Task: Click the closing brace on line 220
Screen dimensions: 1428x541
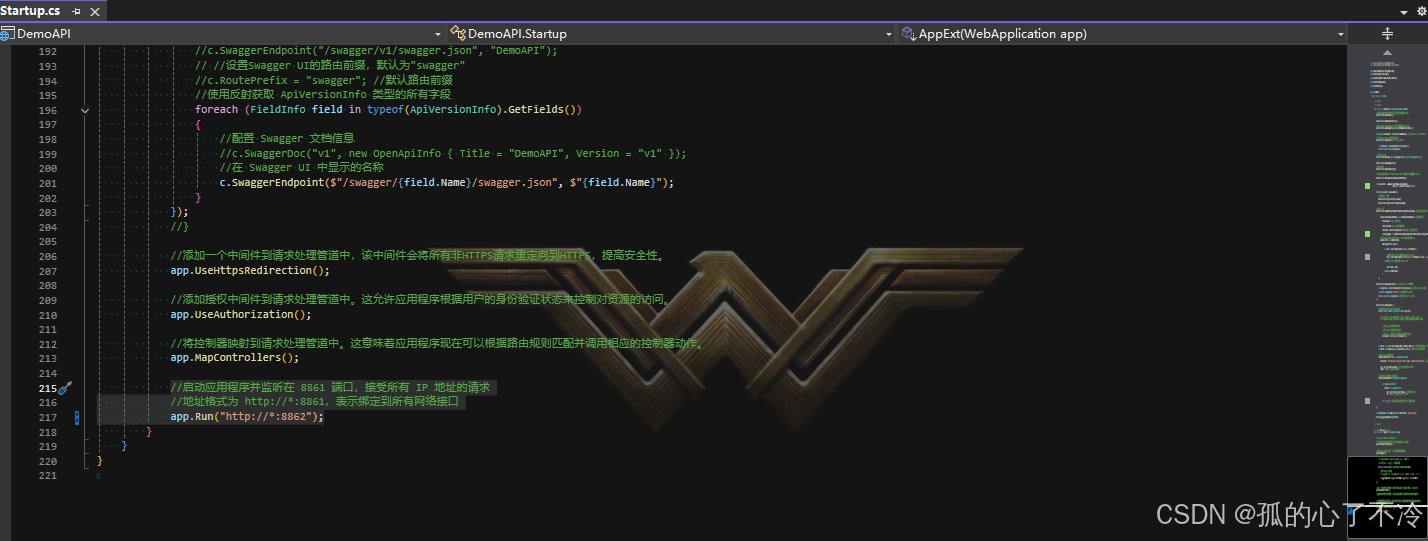Action: tap(100, 461)
